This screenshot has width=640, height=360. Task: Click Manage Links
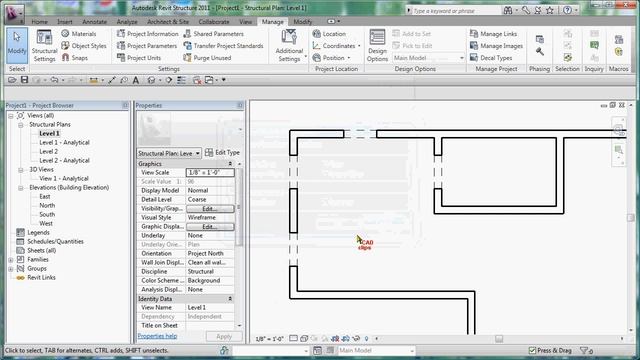493,34
